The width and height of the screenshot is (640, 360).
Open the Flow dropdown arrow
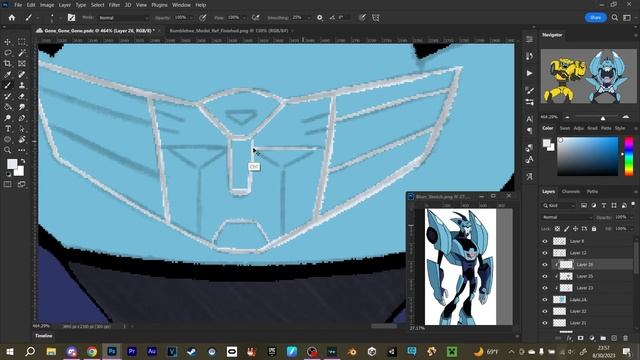(244, 18)
